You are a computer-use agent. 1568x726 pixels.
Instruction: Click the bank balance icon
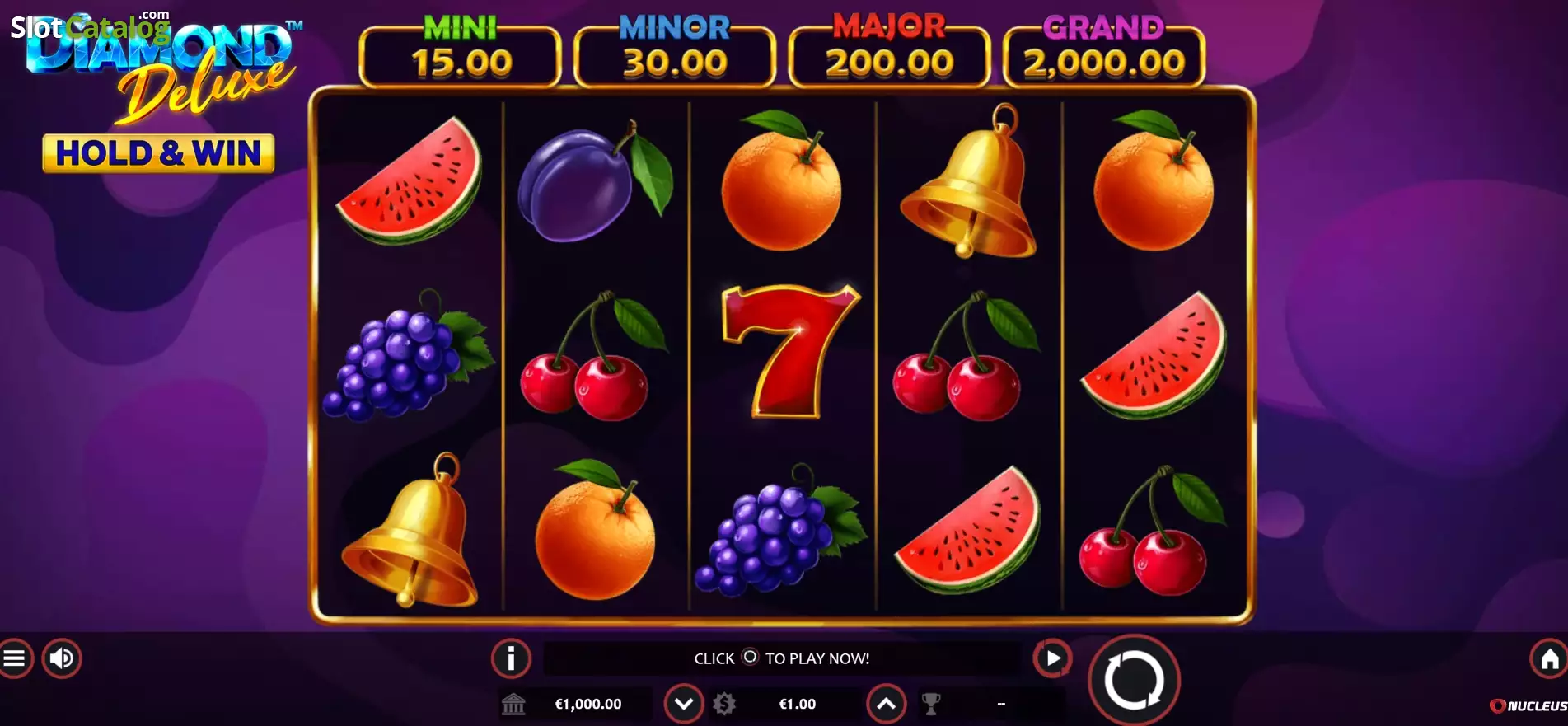click(513, 704)
